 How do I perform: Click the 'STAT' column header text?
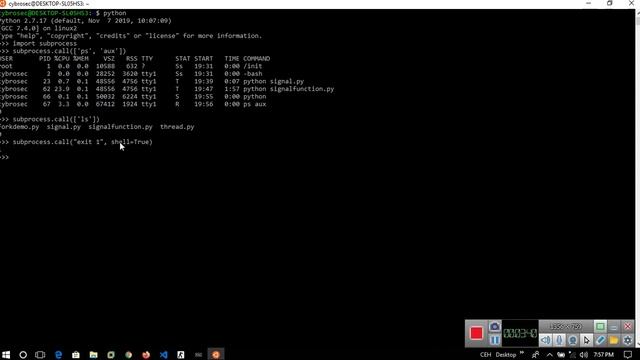182,59
